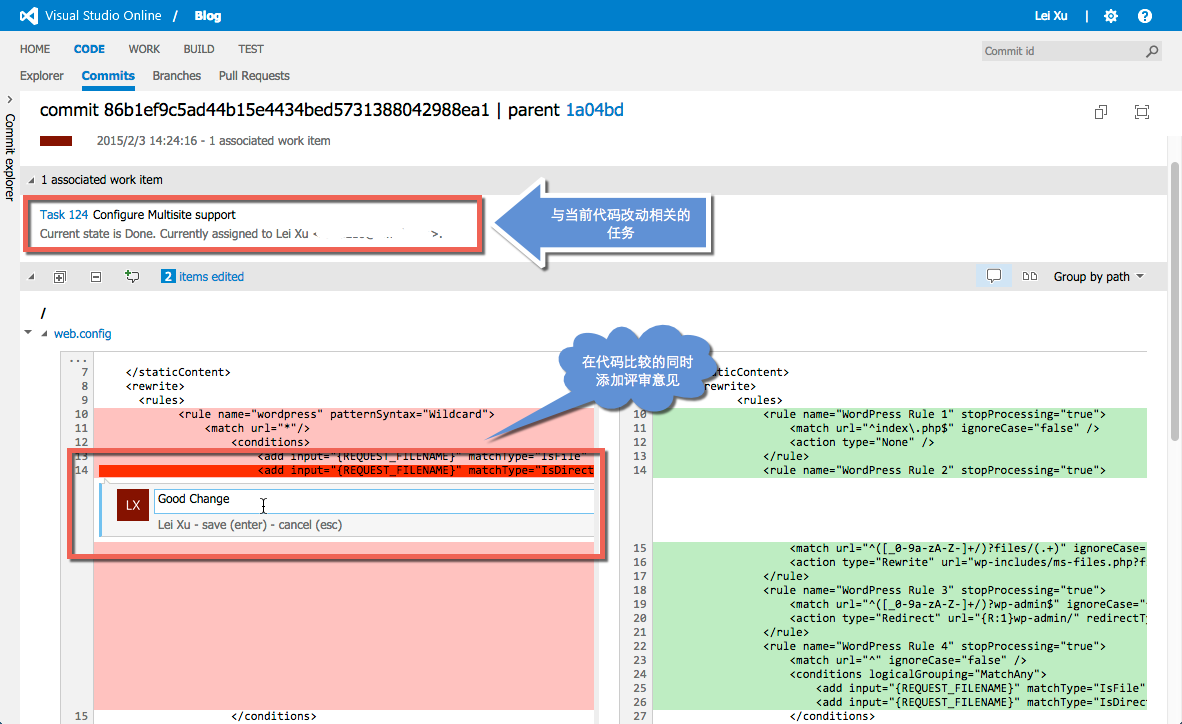Click into the Good Change comment field
The image size is (1182, 724).
click(x=374, y=501)
